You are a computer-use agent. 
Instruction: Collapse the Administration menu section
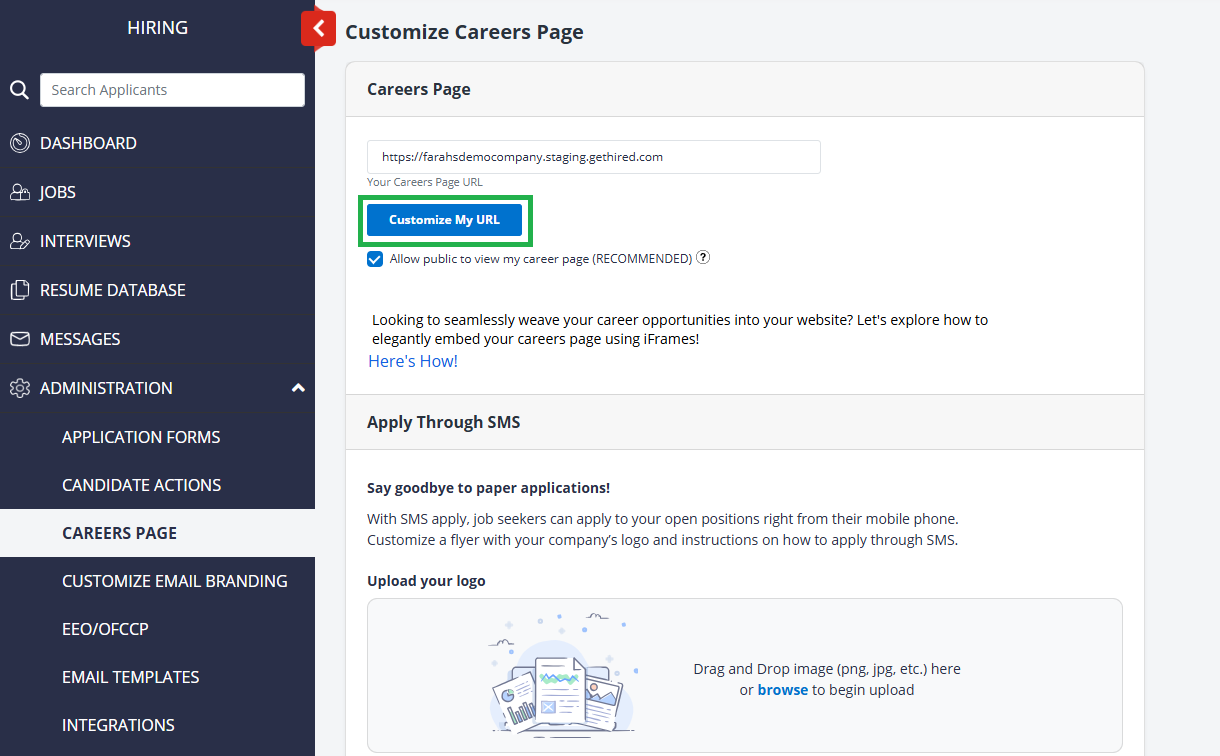tap(297, 388)
